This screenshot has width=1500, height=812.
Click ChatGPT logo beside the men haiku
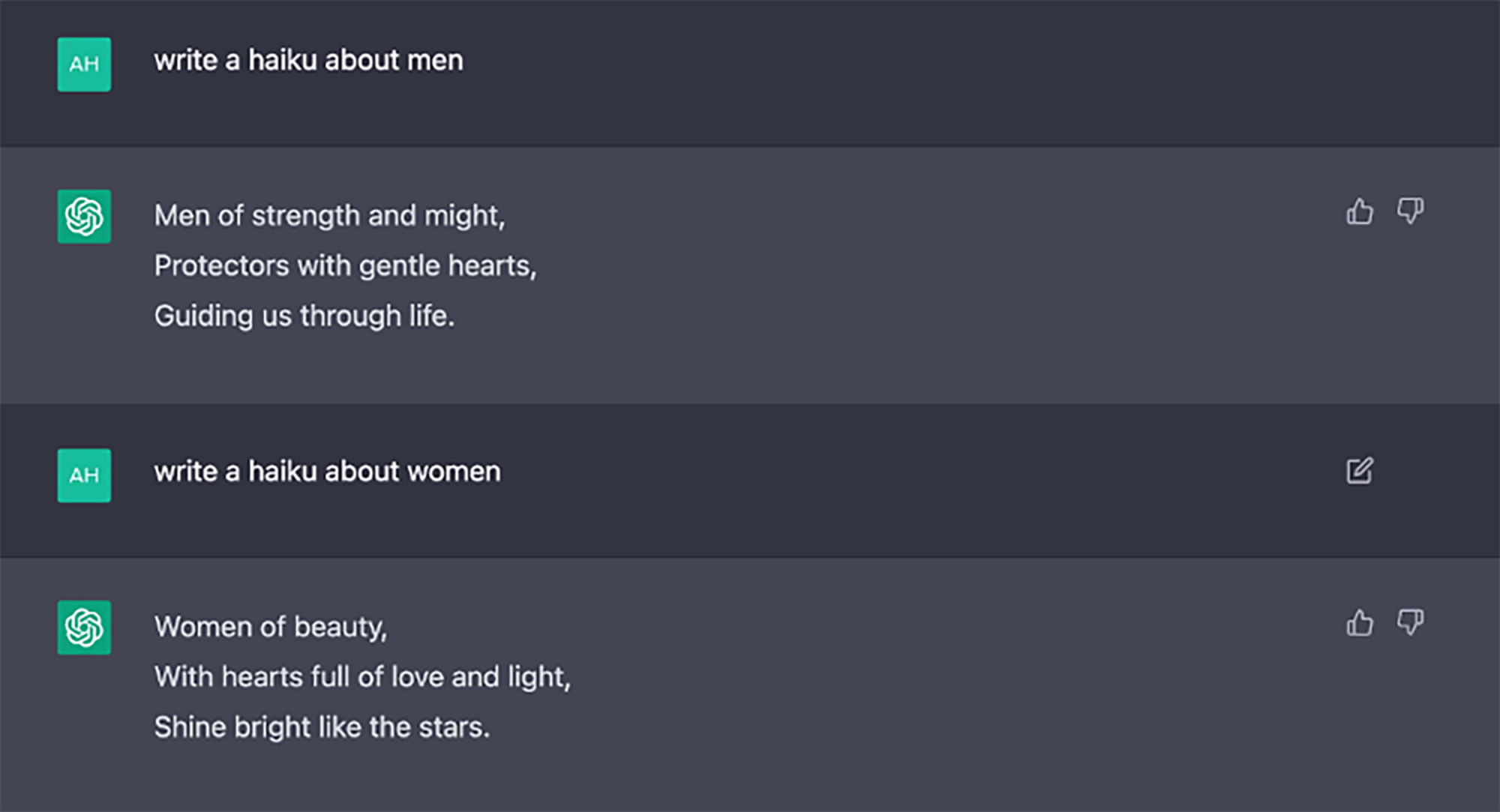[x=84, y=217]
